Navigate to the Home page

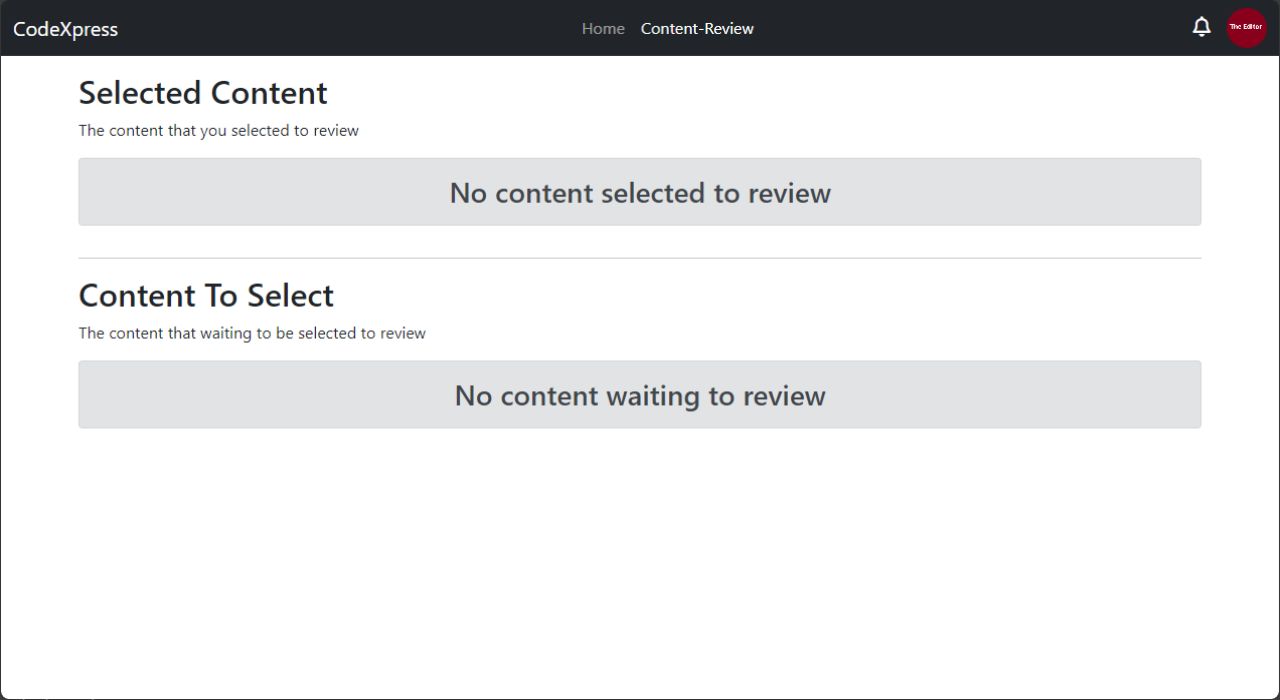tap(603, 29)
